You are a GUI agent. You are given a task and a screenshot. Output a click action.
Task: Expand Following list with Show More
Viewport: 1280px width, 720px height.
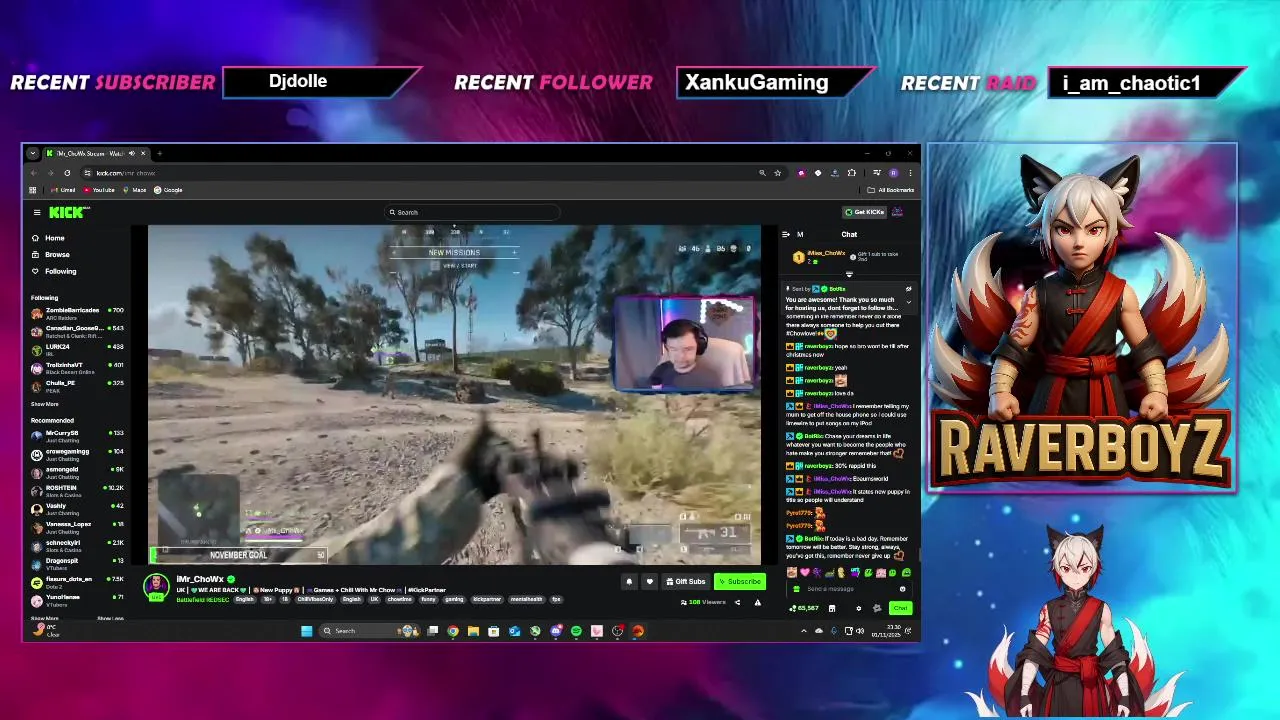pyautogui.click(x=44, y=404)
